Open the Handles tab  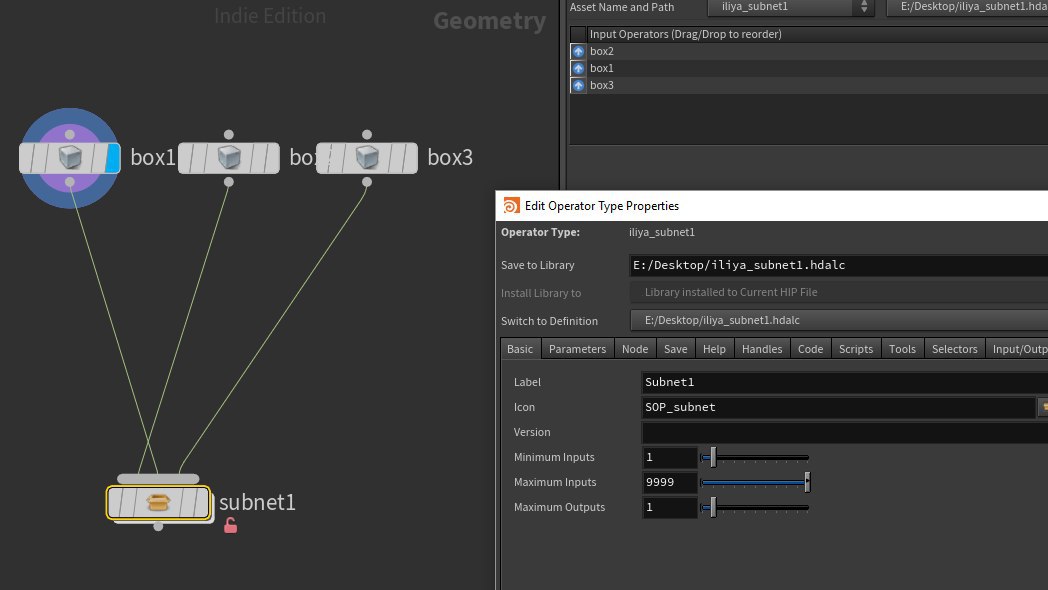(762, 349)
